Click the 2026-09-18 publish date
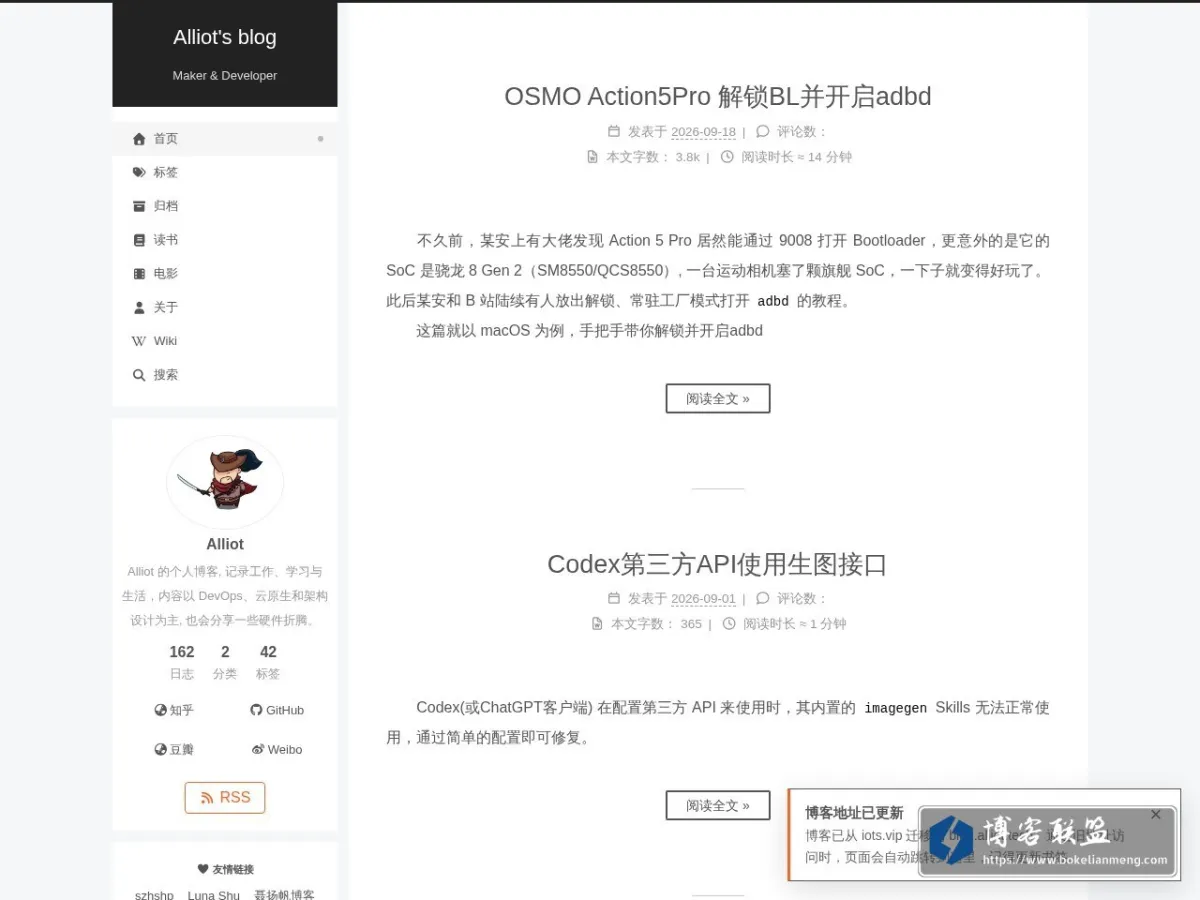The image size is (1200, 900). point(703,132)
